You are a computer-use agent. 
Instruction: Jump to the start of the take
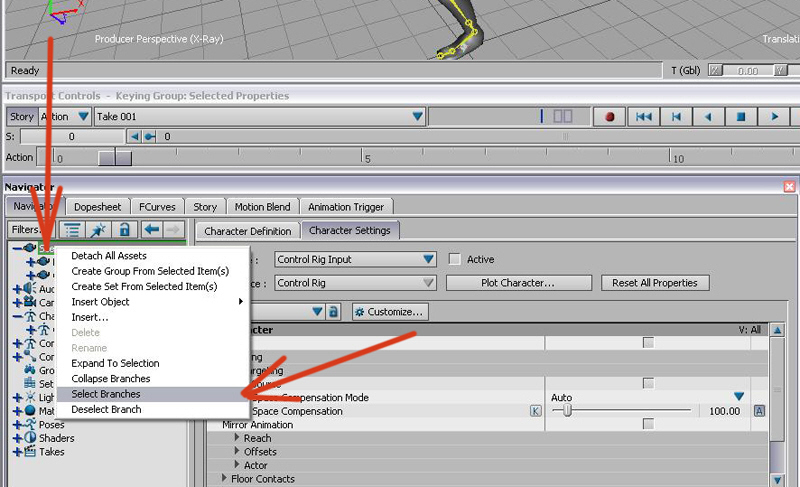(644, 117)
